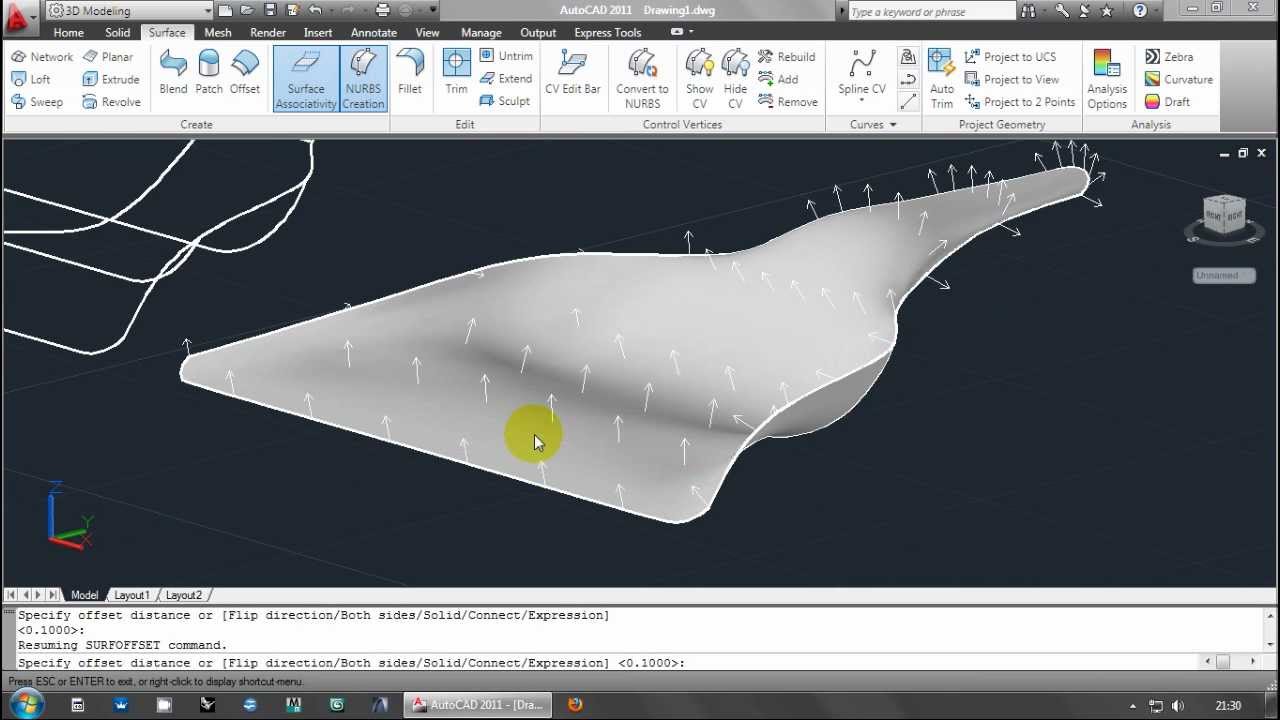
Task: Select the Network surface tool
Action: coord(42,57)
